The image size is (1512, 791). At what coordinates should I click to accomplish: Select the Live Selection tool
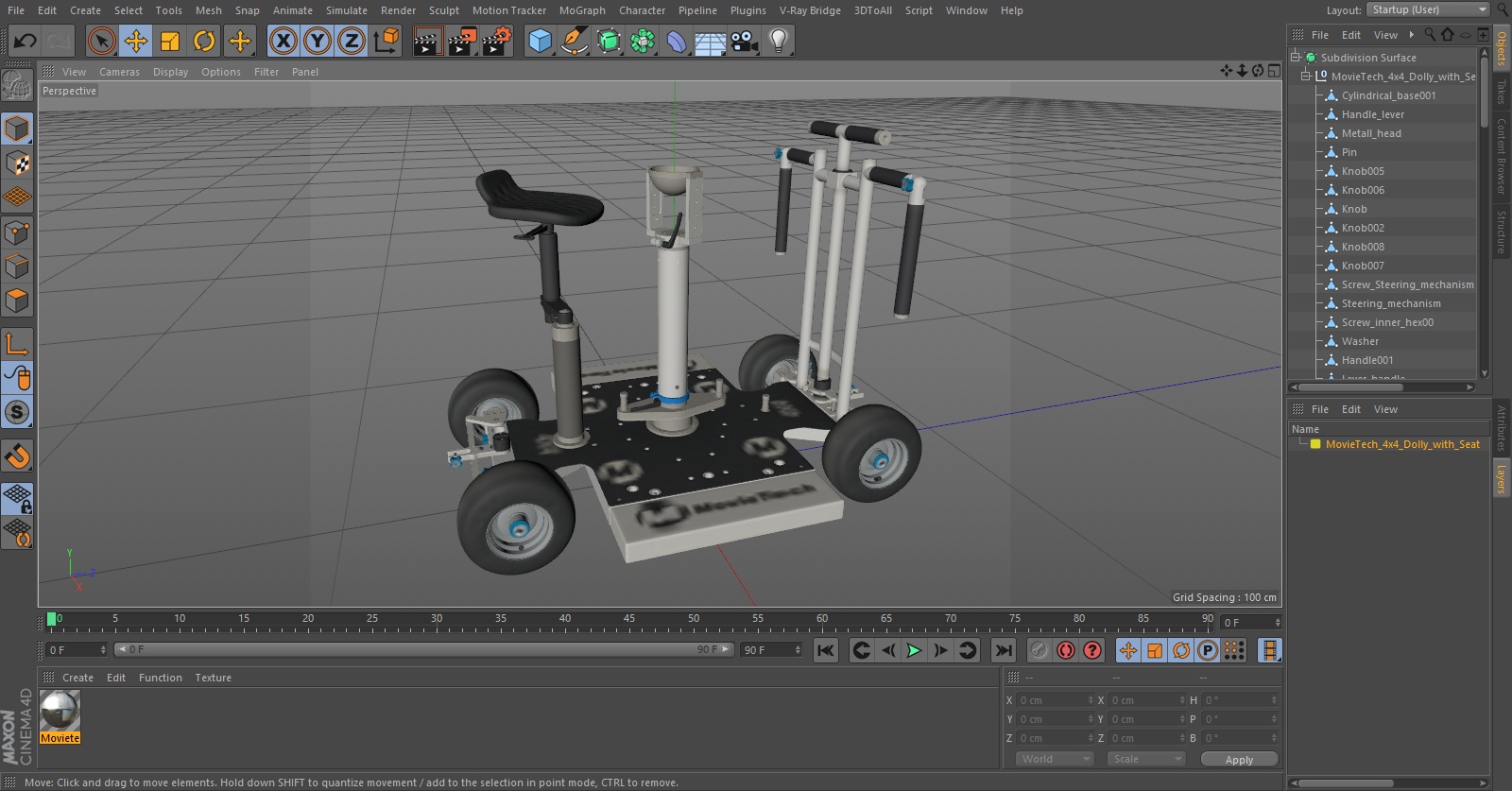[102, 41]
